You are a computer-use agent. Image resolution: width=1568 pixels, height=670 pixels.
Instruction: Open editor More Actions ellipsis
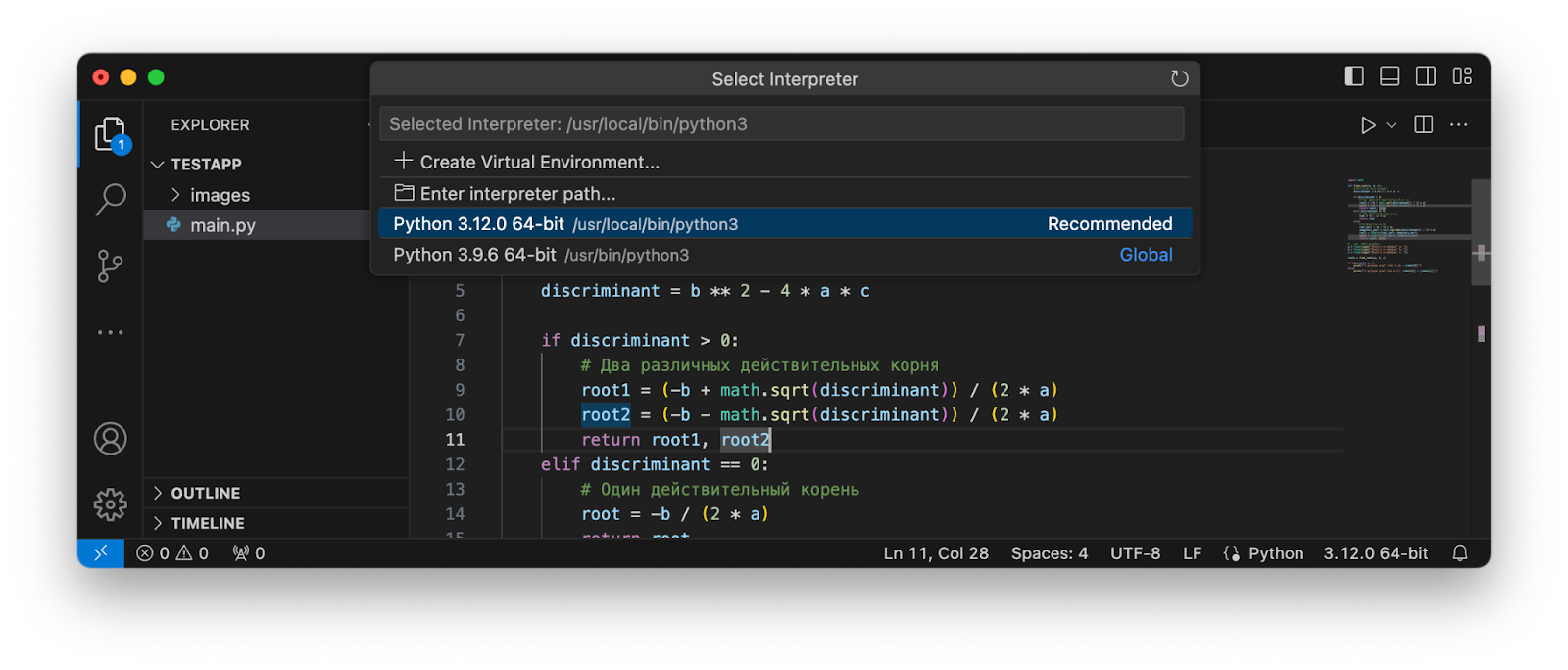click(x=1459, y=124)
